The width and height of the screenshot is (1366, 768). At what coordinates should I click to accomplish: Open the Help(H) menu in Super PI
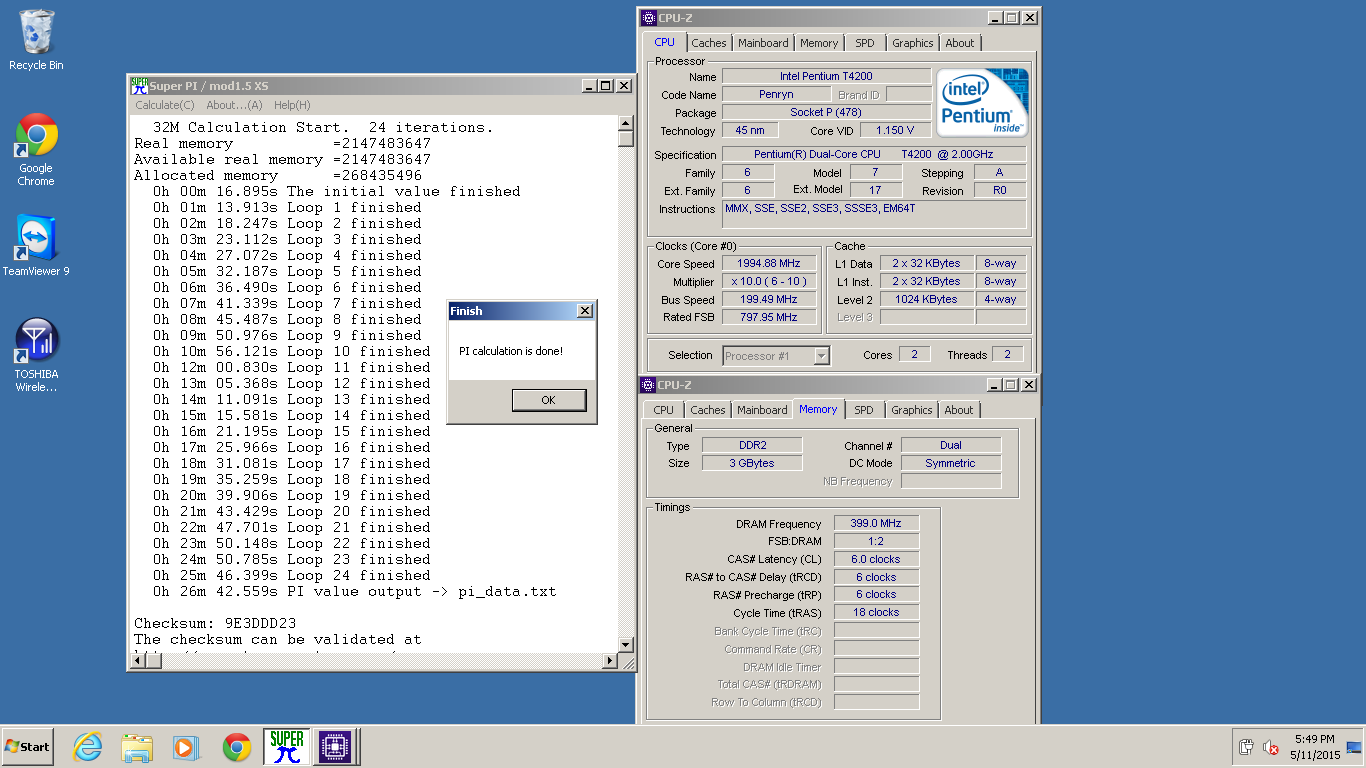click(x=292, y=105)
